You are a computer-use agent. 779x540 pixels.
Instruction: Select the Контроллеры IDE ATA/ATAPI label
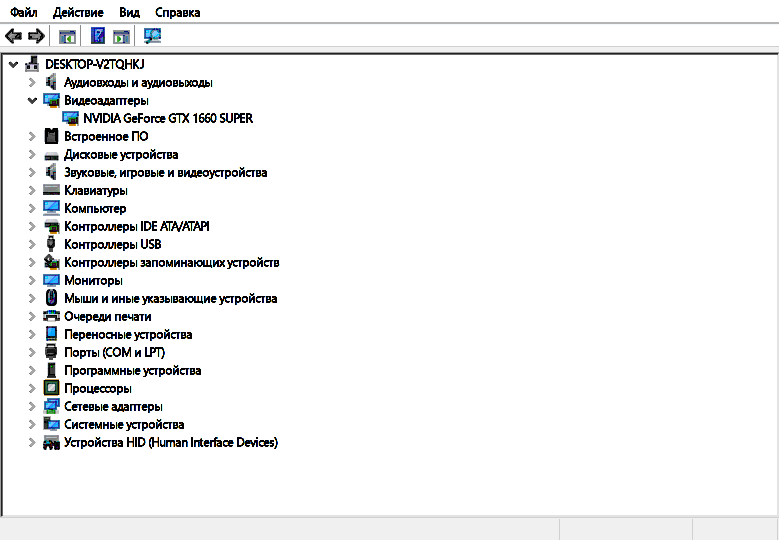point(137,227)
